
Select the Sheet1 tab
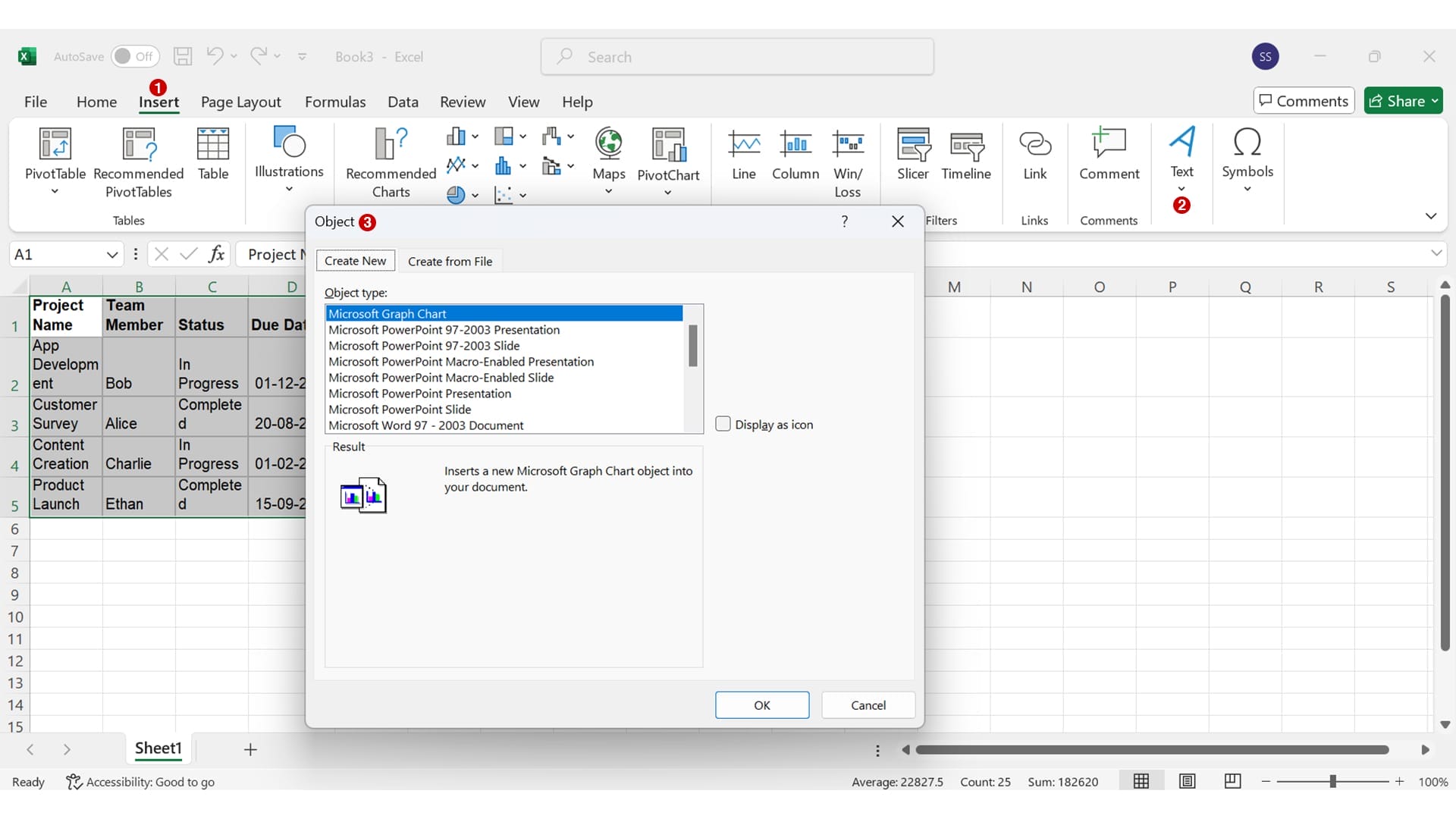pos(158,748)
